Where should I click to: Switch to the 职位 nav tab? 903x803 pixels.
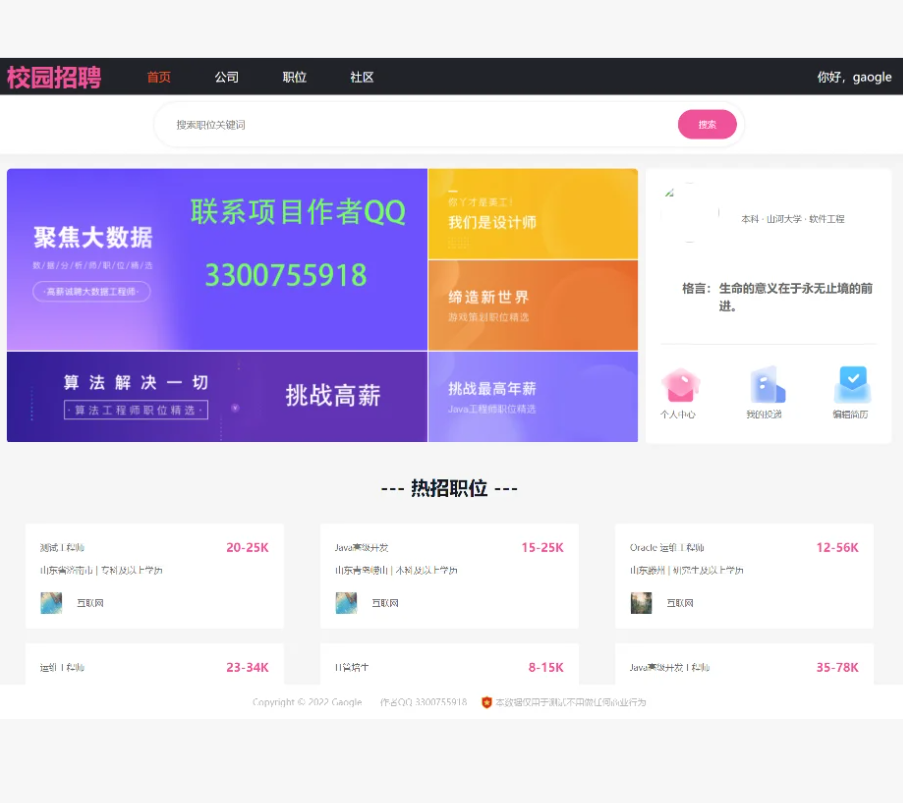[295, 77]
